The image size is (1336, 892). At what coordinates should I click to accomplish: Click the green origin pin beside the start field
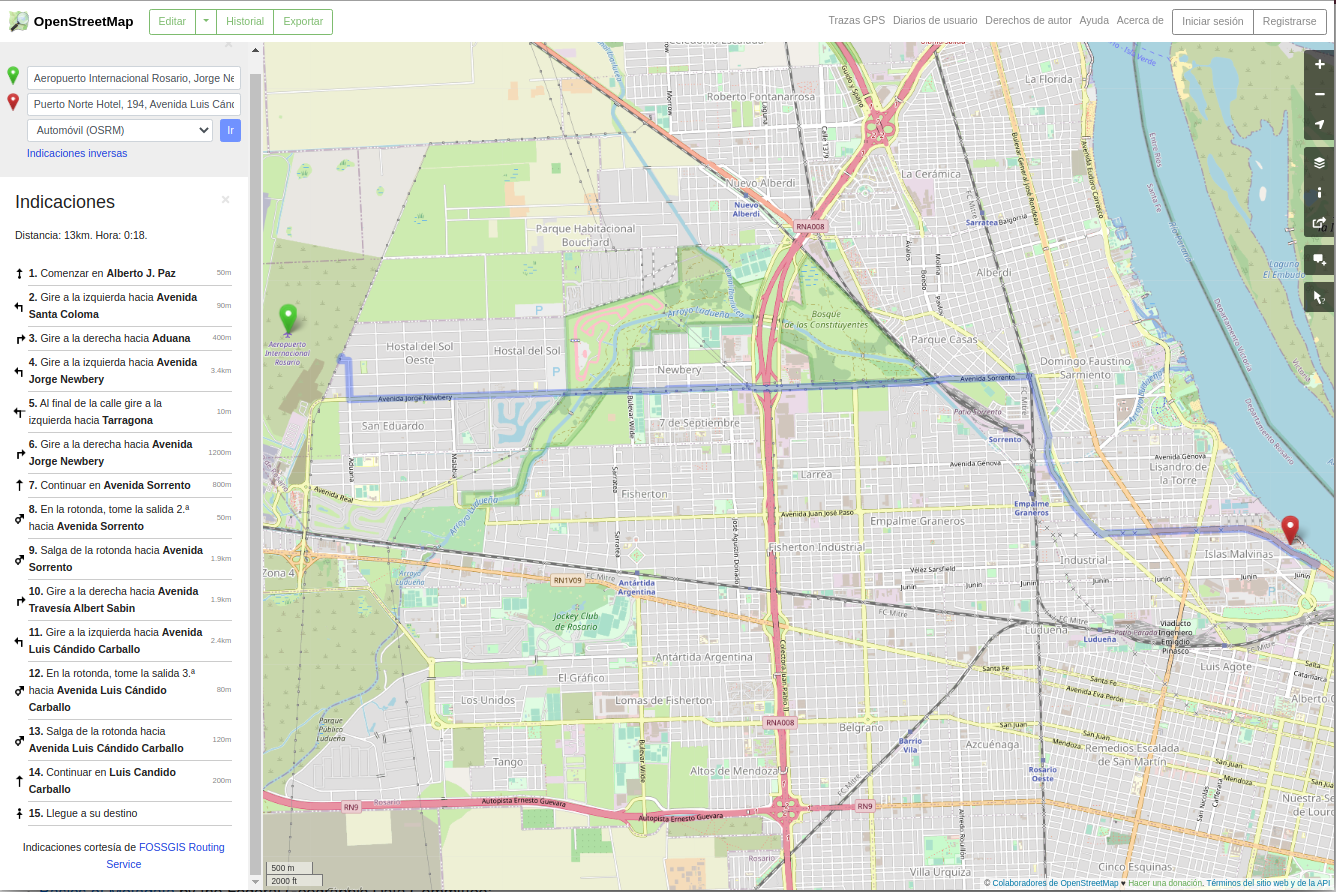coord(13,76)
